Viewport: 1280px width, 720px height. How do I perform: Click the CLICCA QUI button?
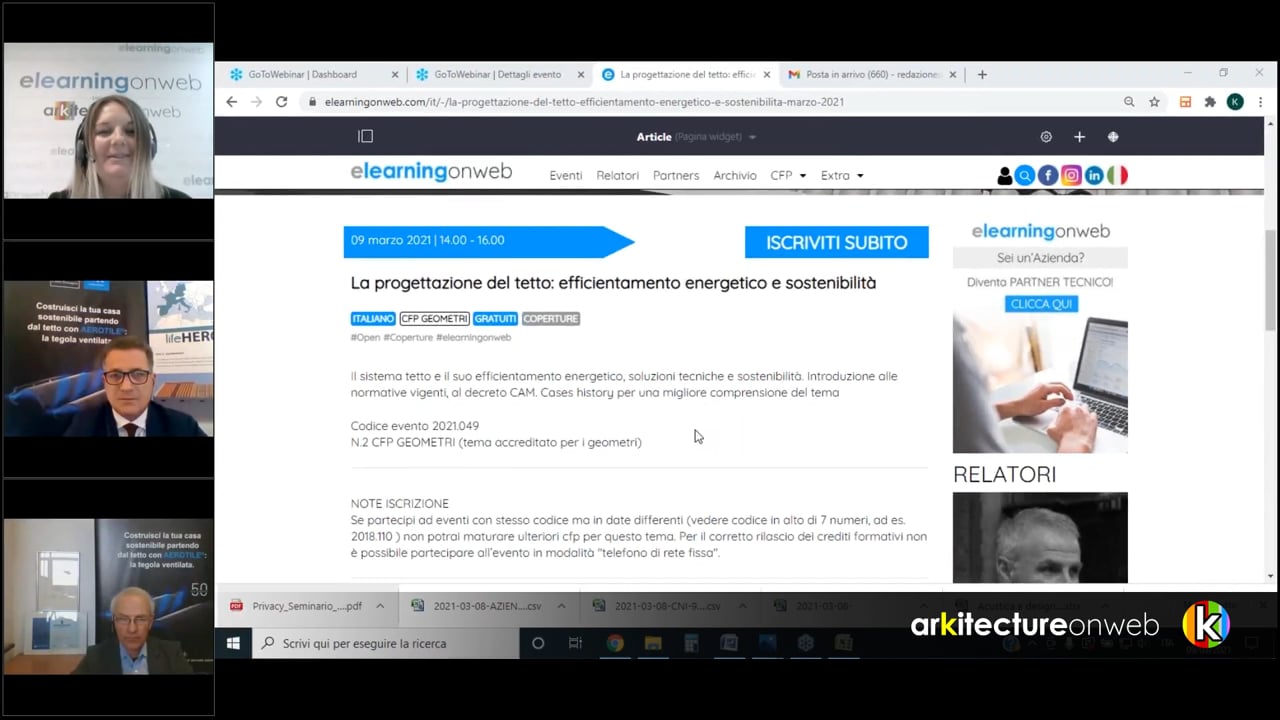(x=1041, y=303)
